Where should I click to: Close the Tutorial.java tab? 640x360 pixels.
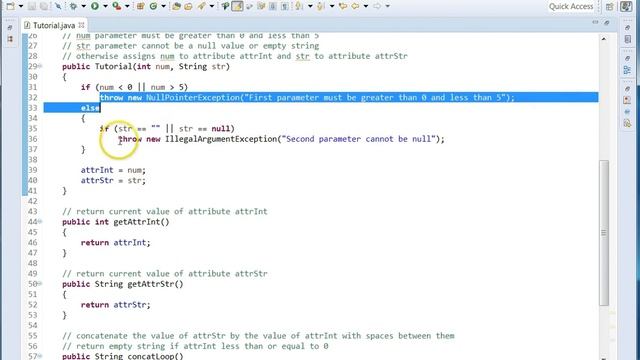tap(81, 25)
